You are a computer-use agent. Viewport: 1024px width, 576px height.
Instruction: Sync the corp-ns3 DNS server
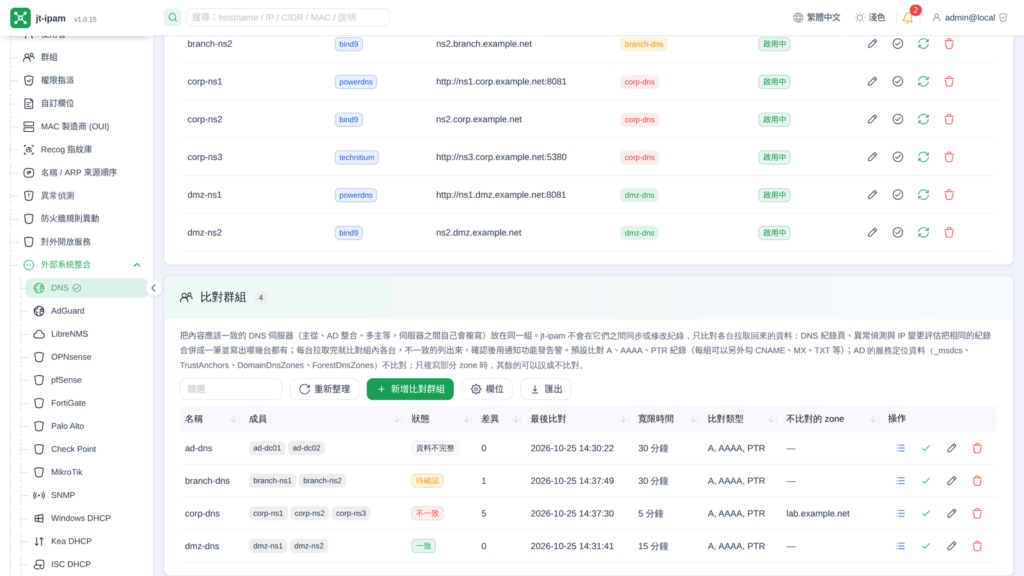tap(923, 157)
